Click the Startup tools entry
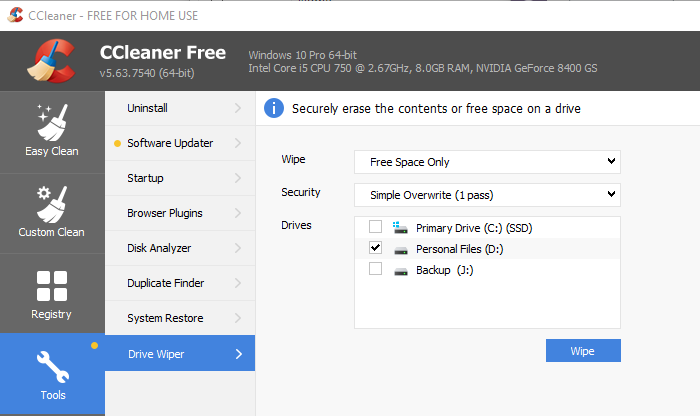Image resolution: width=700 pixels, height=416 pixels. coord(146,178)
